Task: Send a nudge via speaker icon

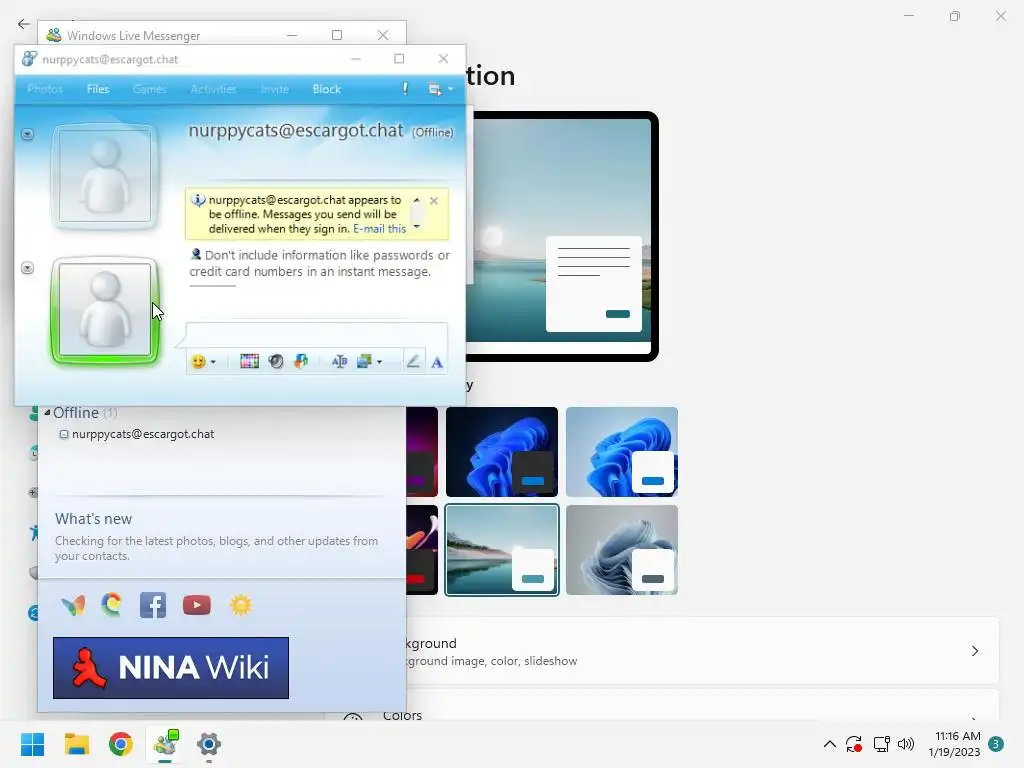Action: [276, 361]
